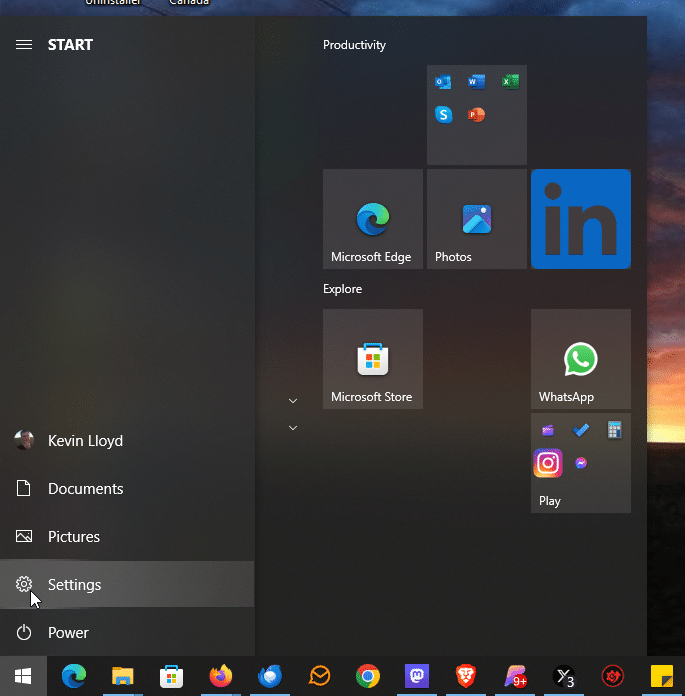This screenshot has width=685, height=696.
Task: Open Sticky Notes from the taskbar
Action: pyautogui.click(x=661, y=676)
